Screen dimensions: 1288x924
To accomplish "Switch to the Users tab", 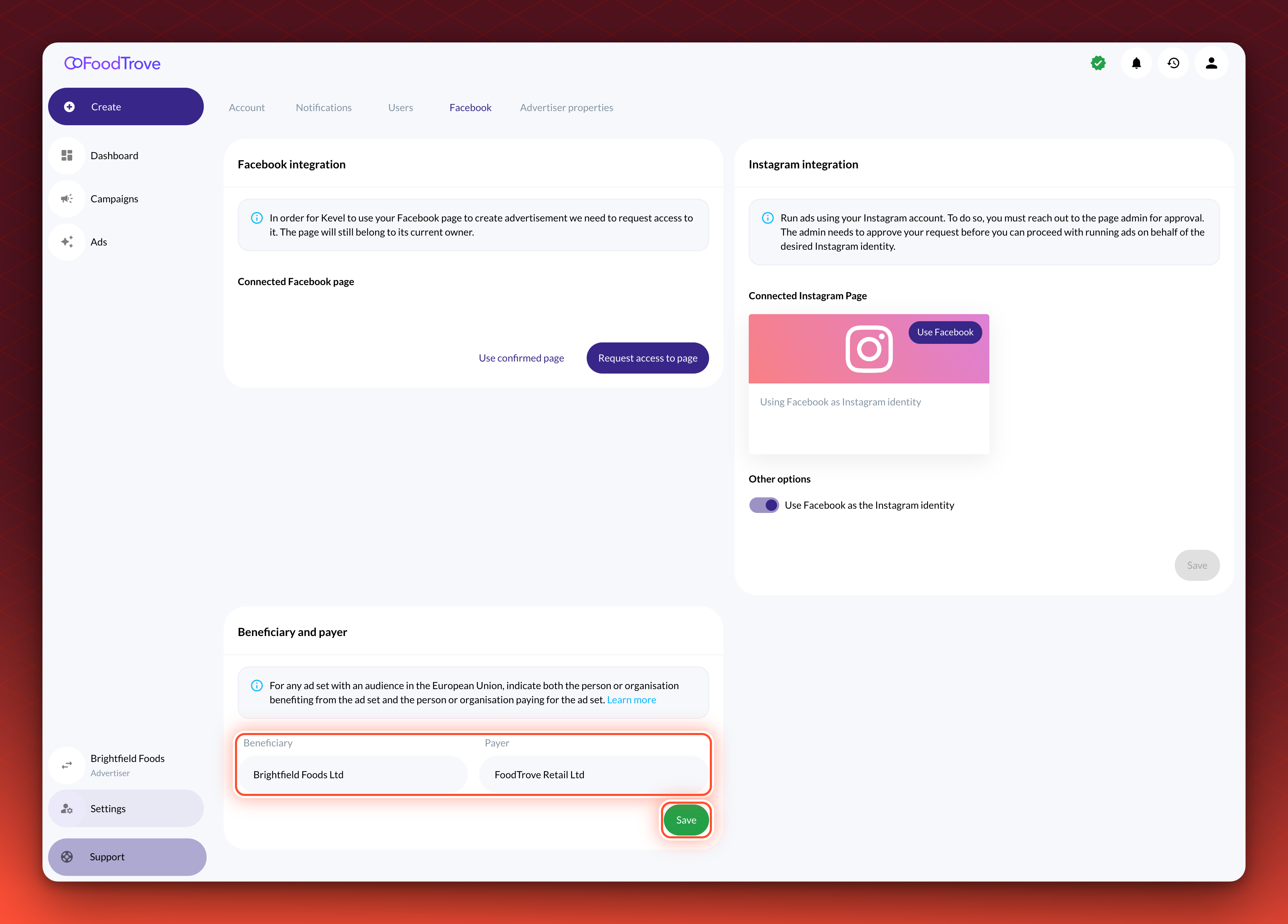I will [x=400, y=108].
